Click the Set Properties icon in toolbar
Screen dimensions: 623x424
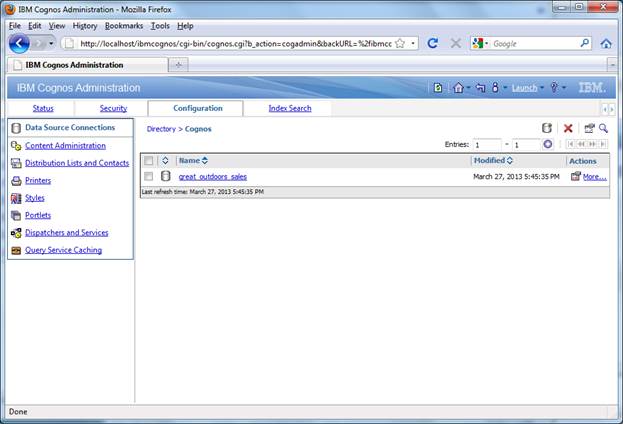(x=589, y=128)
